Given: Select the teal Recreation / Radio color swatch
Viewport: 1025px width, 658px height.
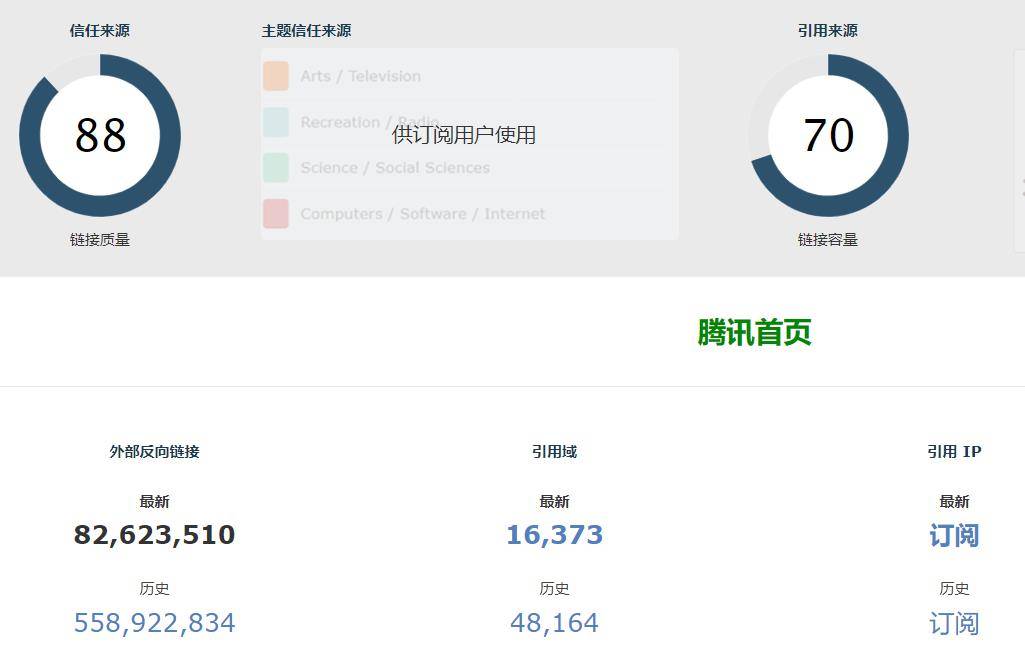Looking at the screenshot, I should click(276, 122).
